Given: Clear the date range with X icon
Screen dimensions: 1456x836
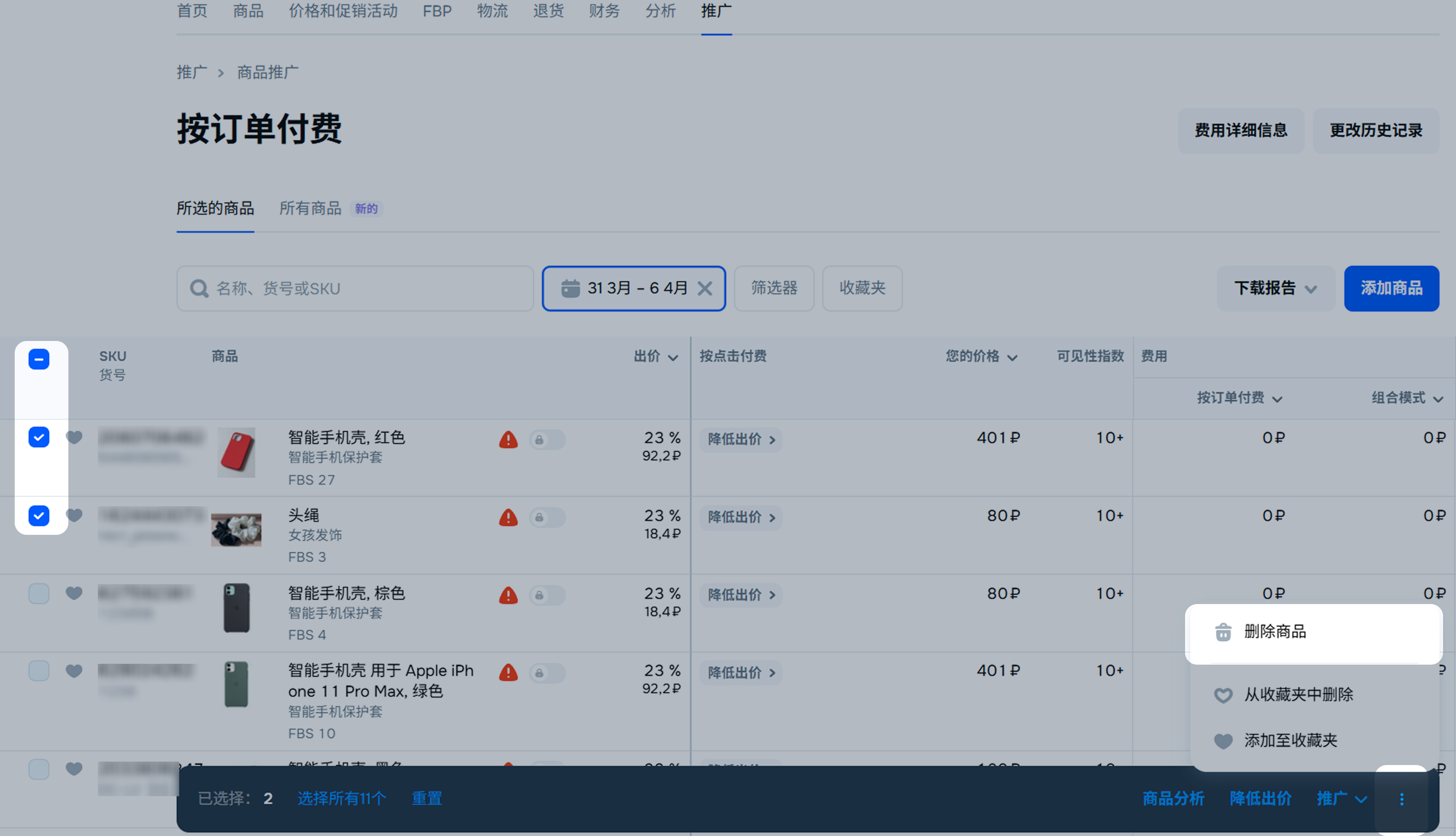Looking at the screenshot, I should click(x=705, y=288).
